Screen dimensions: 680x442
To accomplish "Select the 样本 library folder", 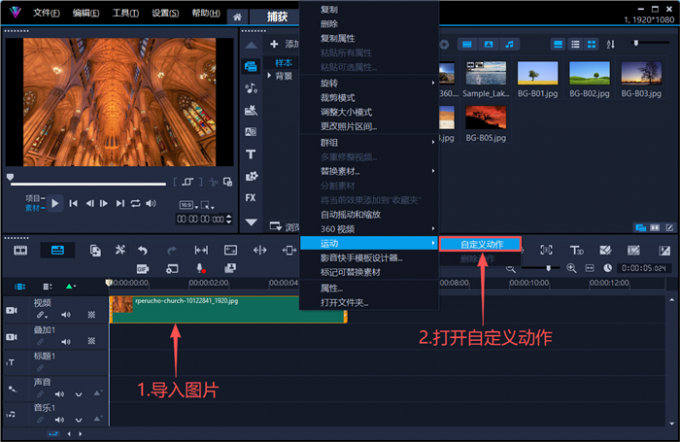I will coord(284,63).
